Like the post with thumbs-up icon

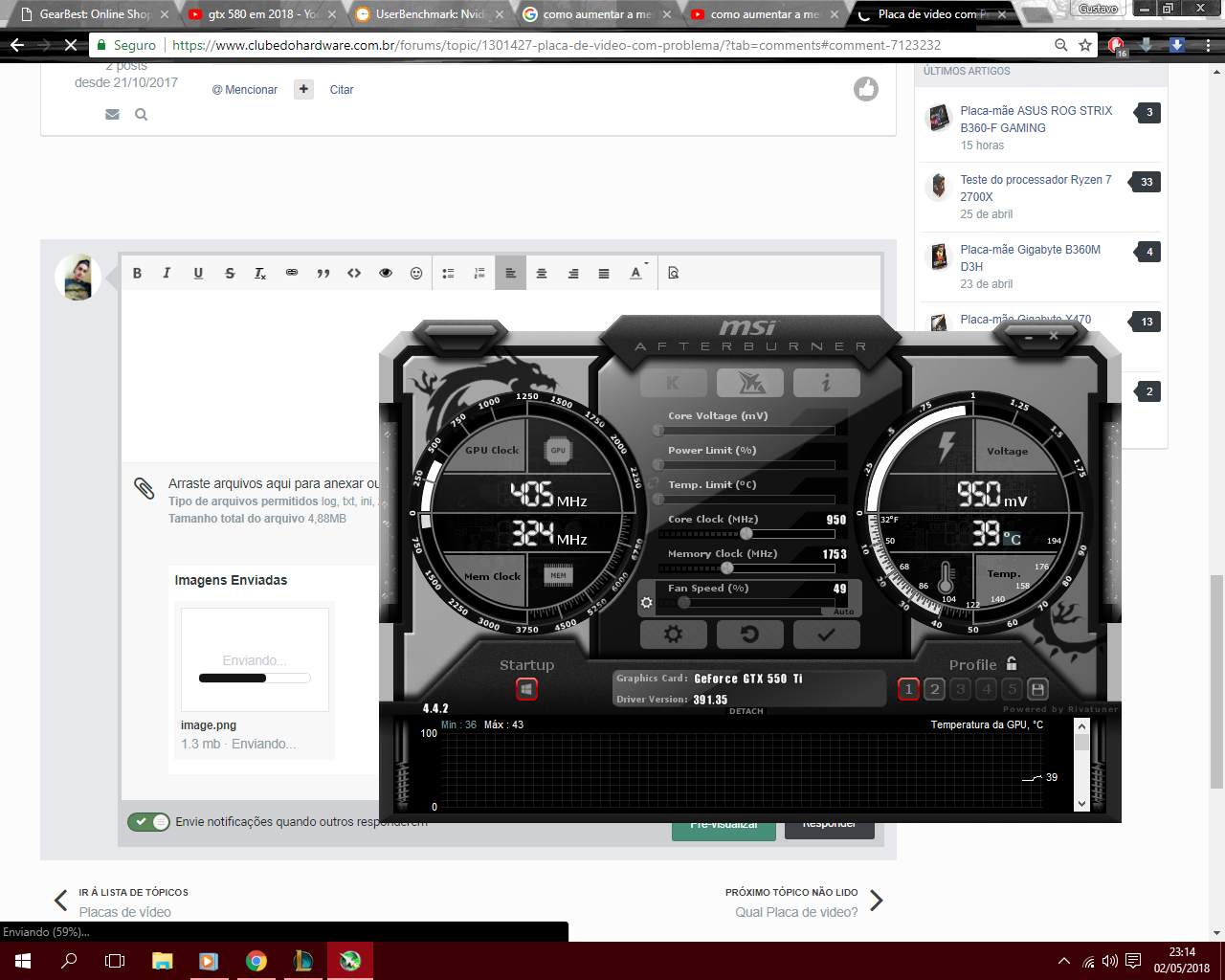pyautogui.click(x=866, y=89)
